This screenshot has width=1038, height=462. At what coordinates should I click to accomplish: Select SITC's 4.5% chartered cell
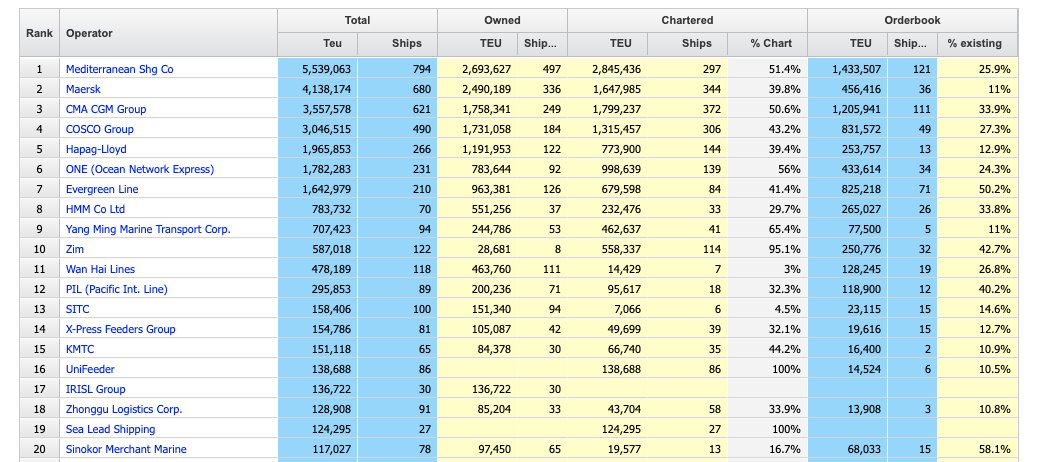(767, 309)
